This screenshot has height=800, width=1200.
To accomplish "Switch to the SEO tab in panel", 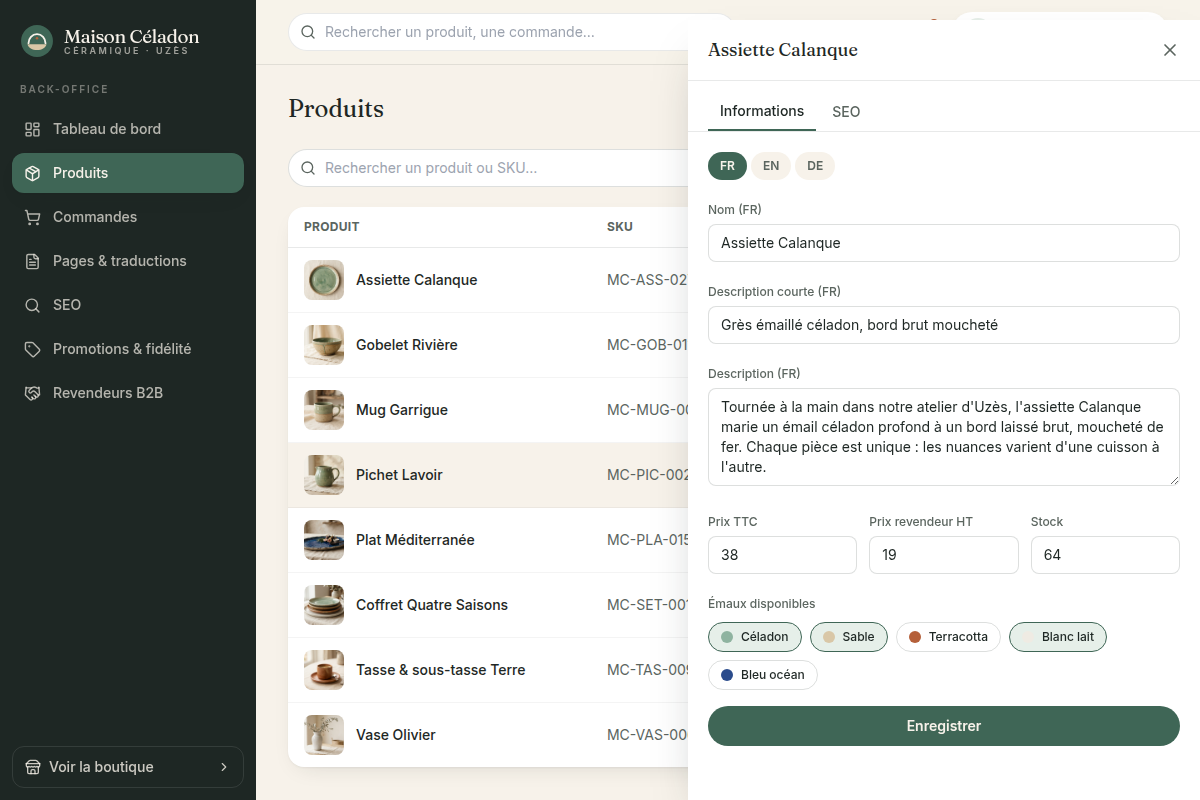I will pyautogui.click(x=846, y=112).
